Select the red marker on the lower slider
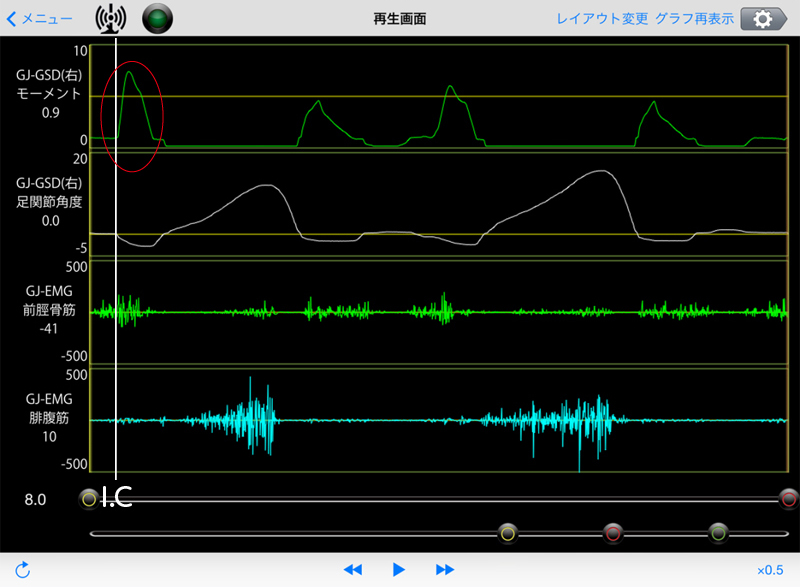Viewport: 800px width, 587px height. pyautogui.click(x=613, y=534)
